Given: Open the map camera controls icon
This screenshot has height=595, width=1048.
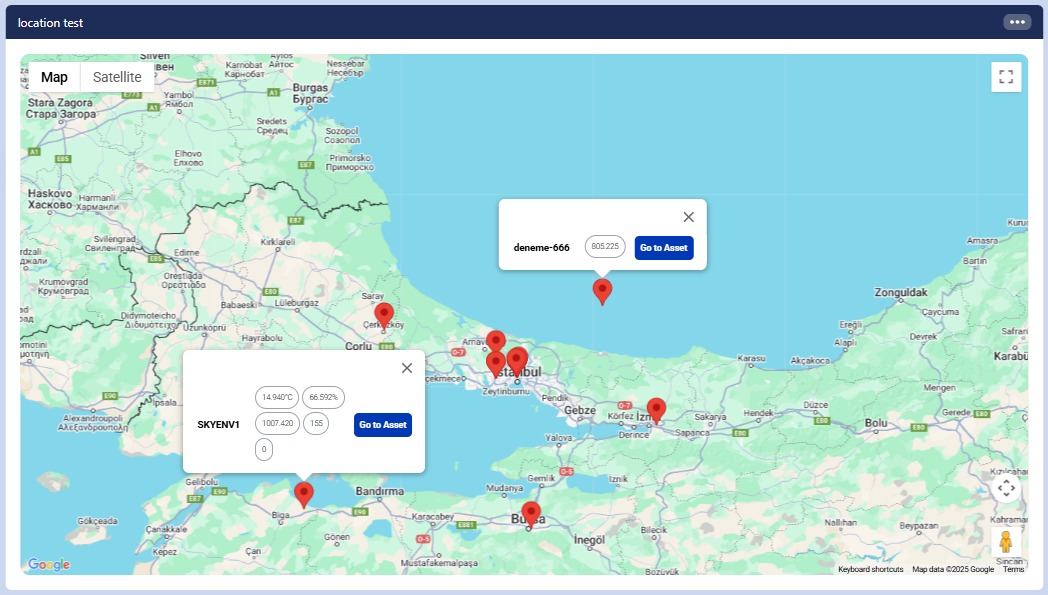Looking at the screenshot, I should pos(1006,488).
